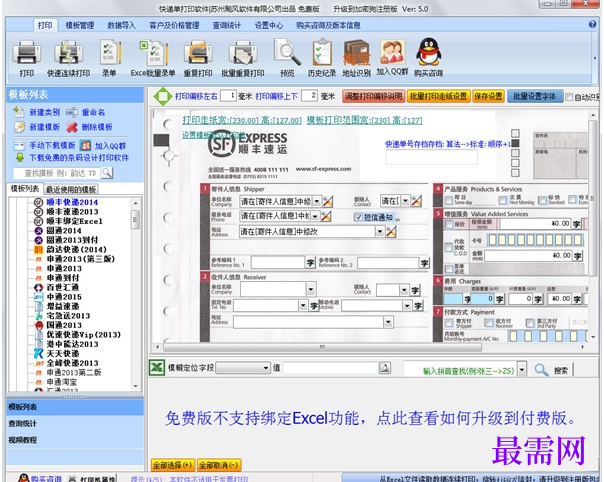Screen dimensions: 604x482
Task: Click the 批量设置字体 button
Action: (x=535, y=96)
